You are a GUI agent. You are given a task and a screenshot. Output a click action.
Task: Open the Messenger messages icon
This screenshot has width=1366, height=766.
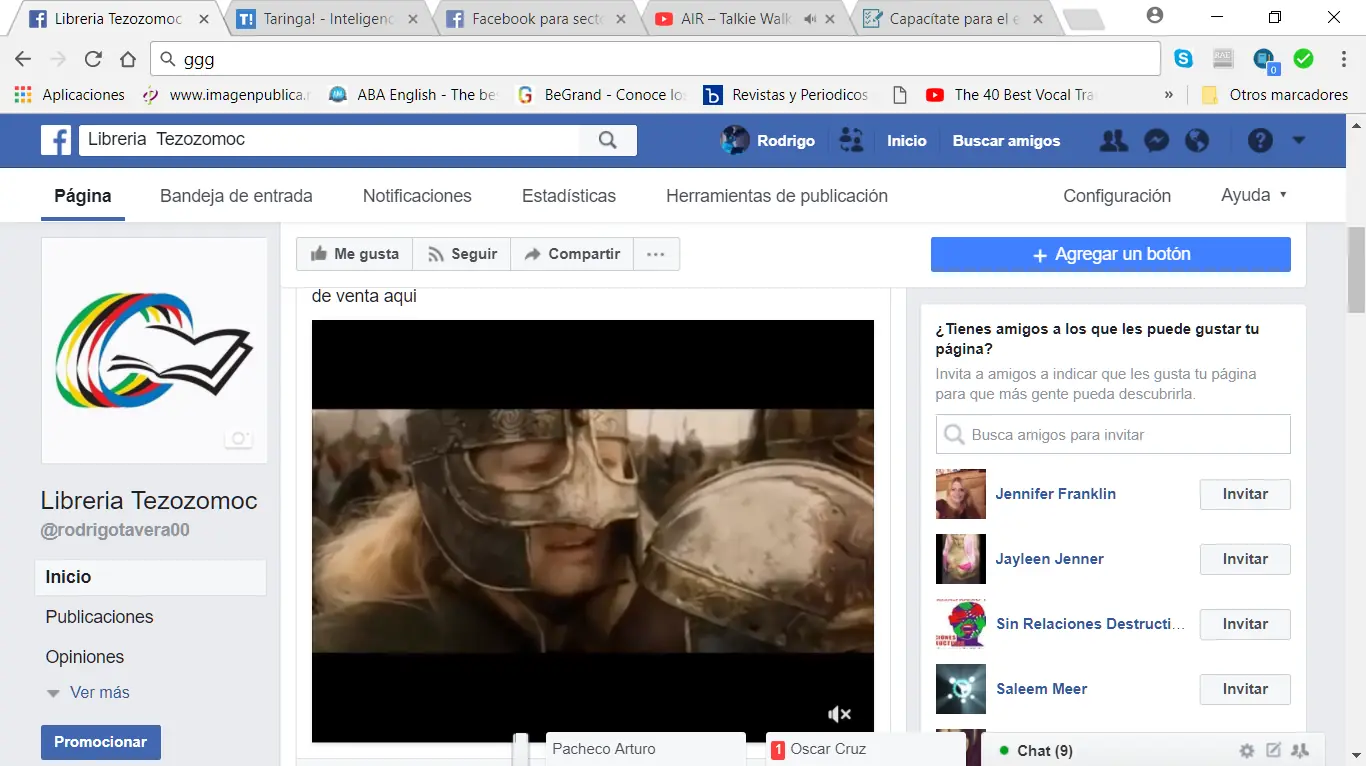coord(1157,141)
